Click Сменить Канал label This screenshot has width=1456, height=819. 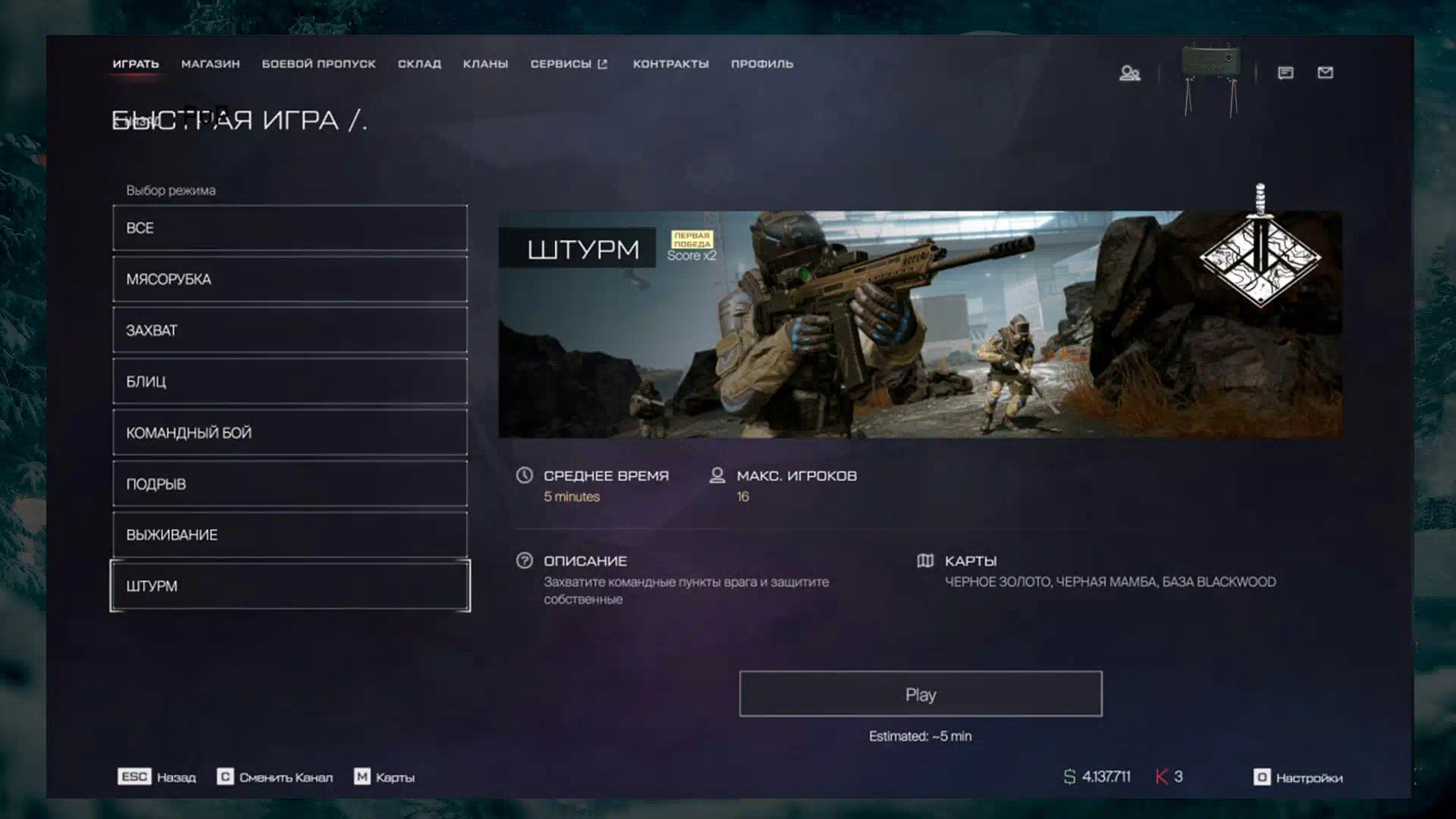tap(286, 777)
